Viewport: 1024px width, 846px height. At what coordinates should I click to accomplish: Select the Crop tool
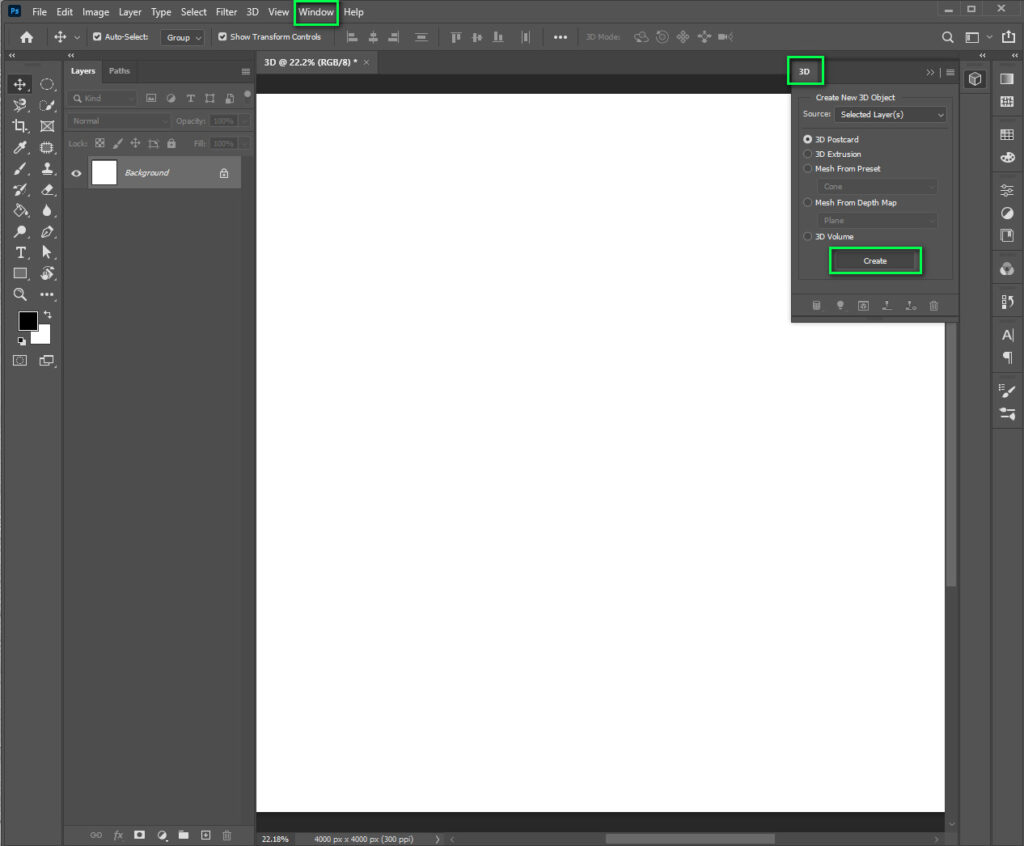point(20,126)
